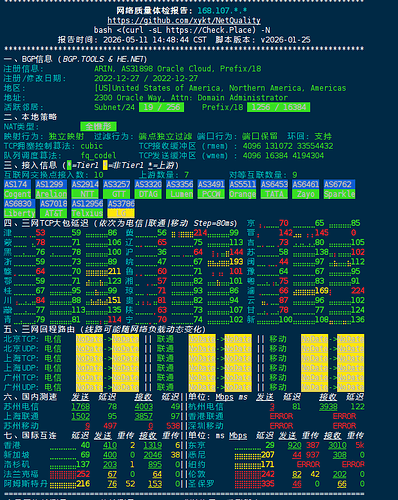Click 广州UDP: 电信 row label
The width and height of the screenshot is (398, 500).
(x=33, y=388)
